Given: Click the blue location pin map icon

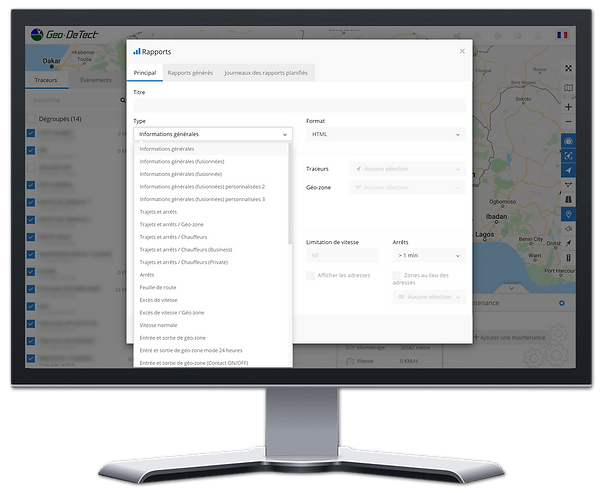Looking at the screenshot, I should point(568,214).
